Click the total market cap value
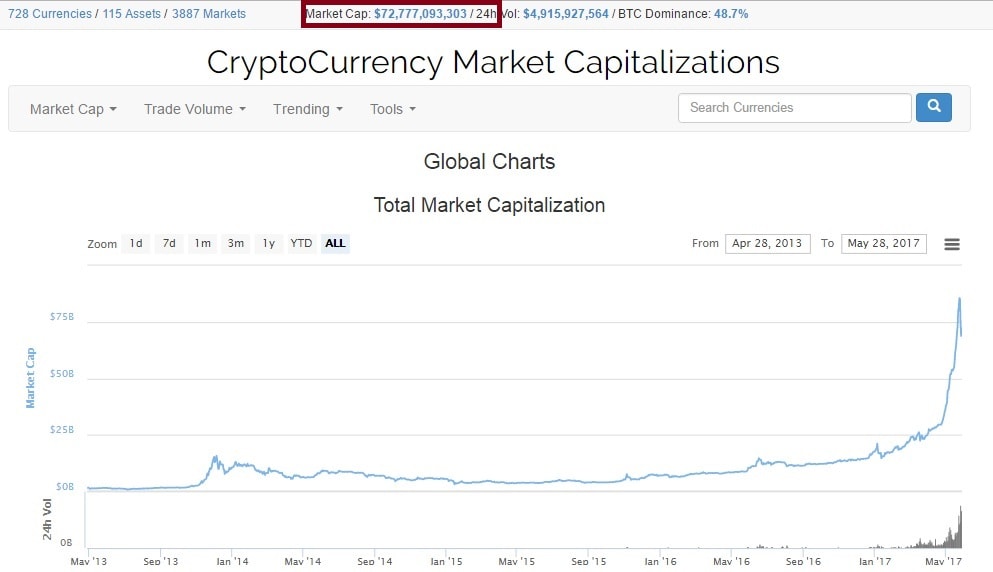 pos(420,14)
